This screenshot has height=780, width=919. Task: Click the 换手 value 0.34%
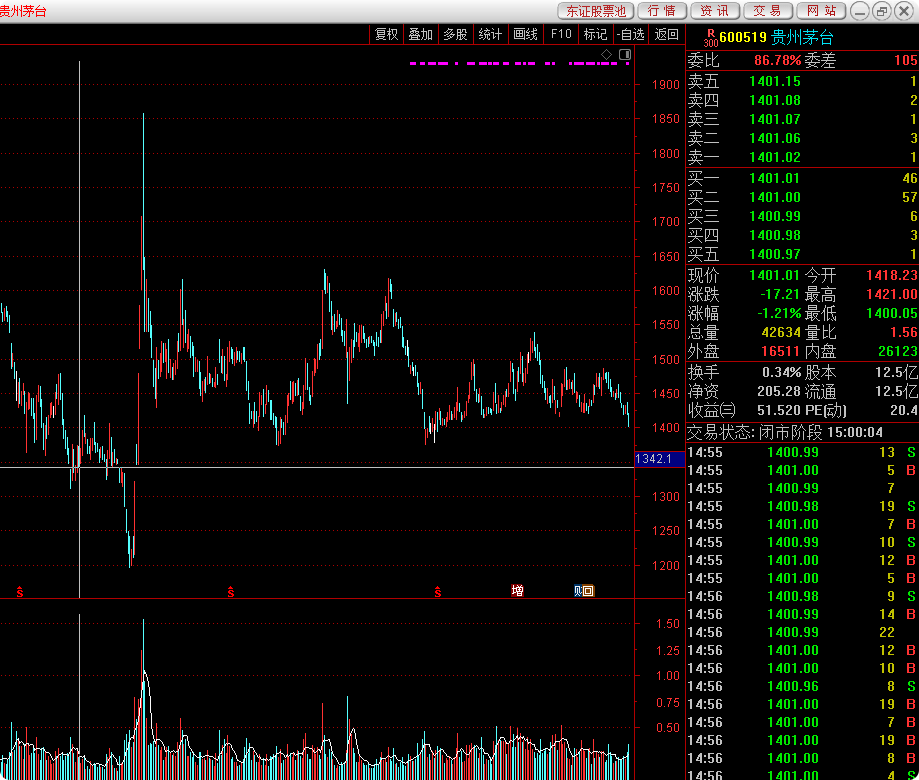pos(781,372)
